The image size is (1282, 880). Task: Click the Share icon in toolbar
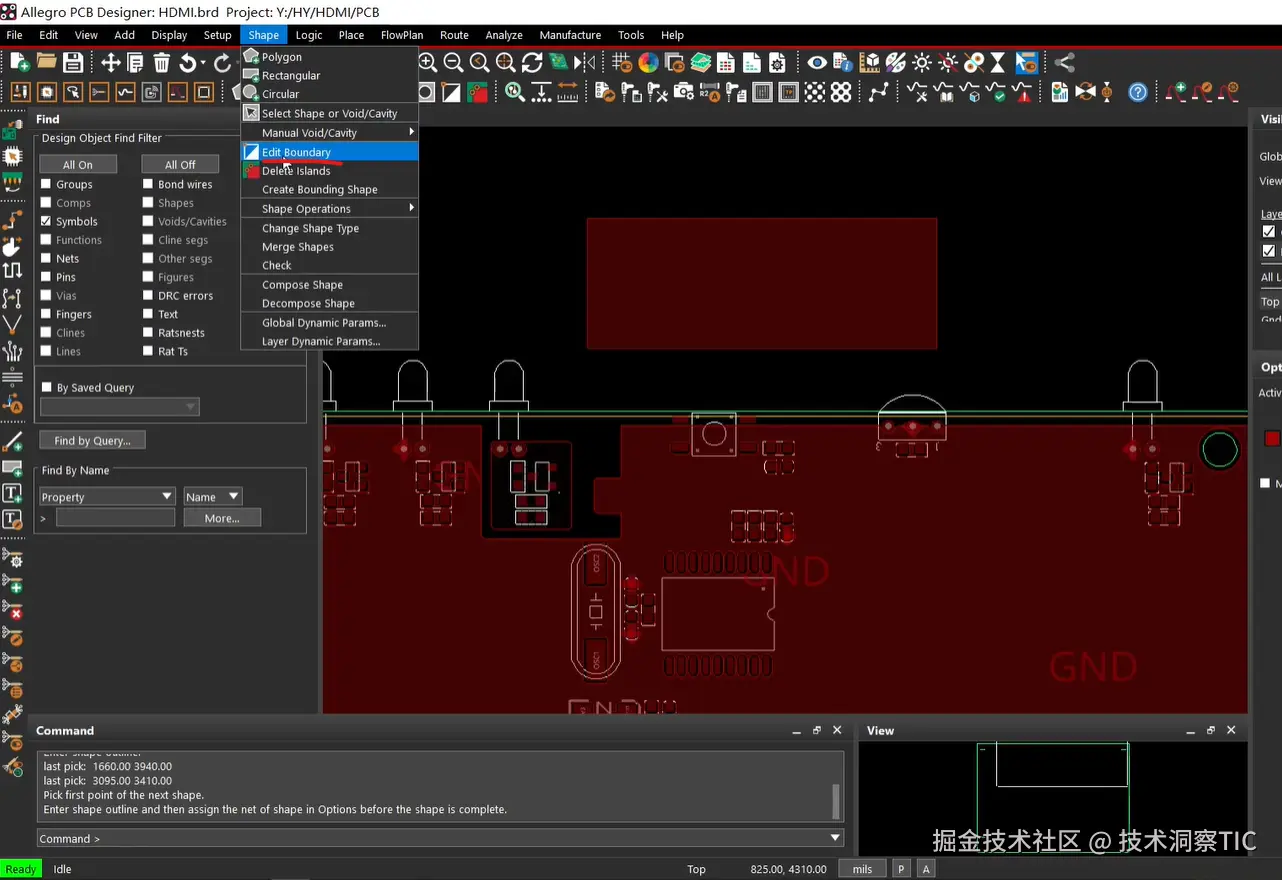(x=1065, y=63)
